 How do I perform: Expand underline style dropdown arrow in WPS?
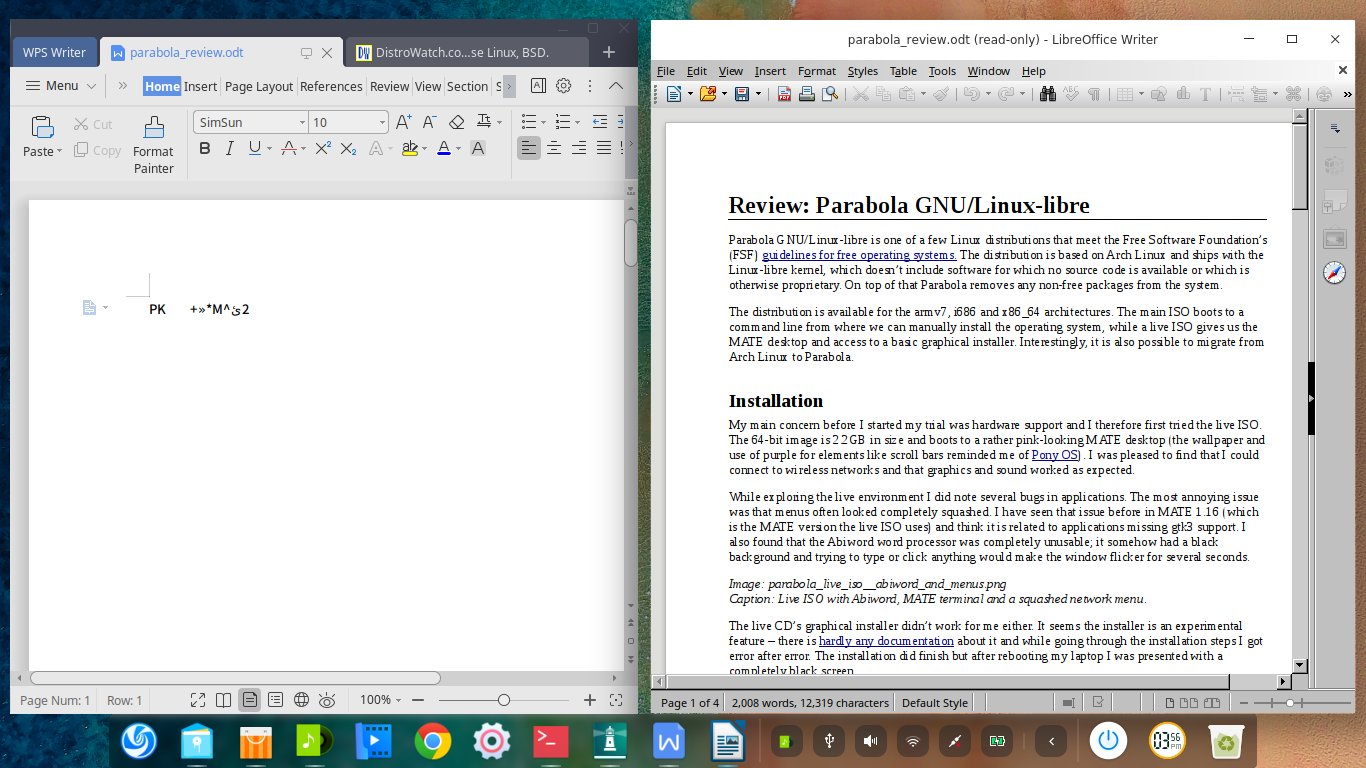(269, 148)
